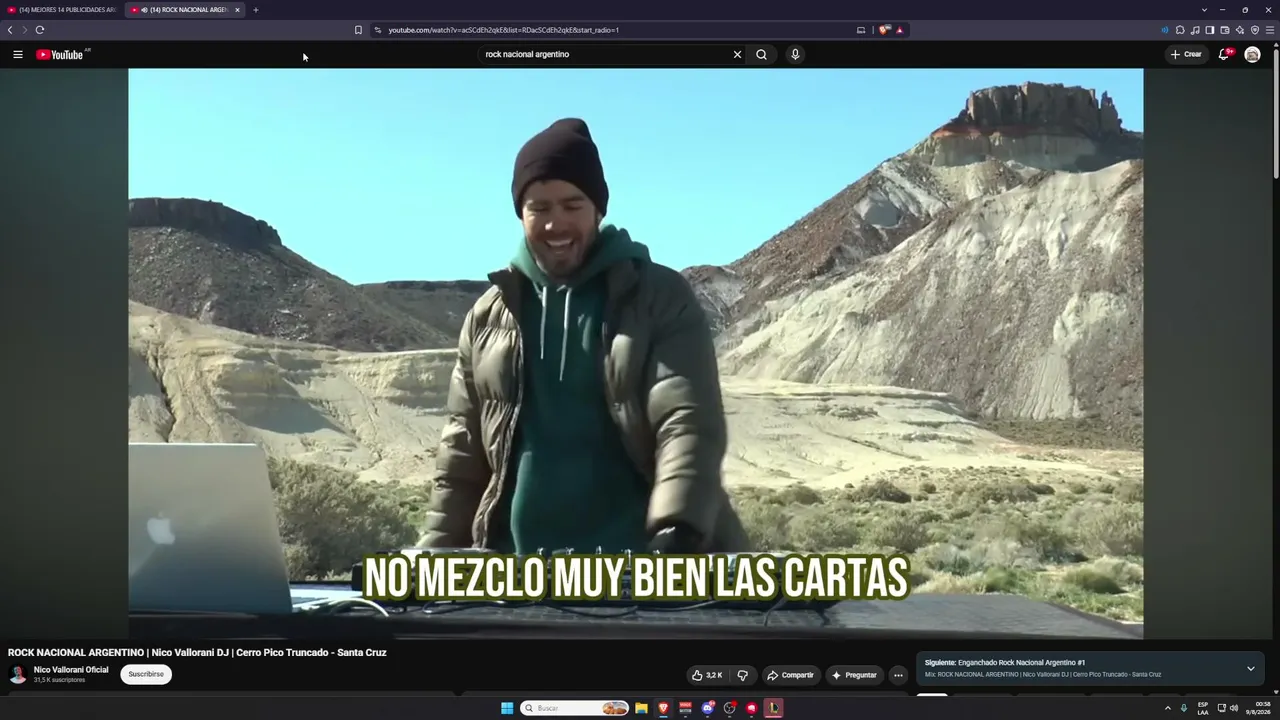Click the Windows taskbar Buscar search box
The image size is (1280, 720).
[x=574, y=708]
